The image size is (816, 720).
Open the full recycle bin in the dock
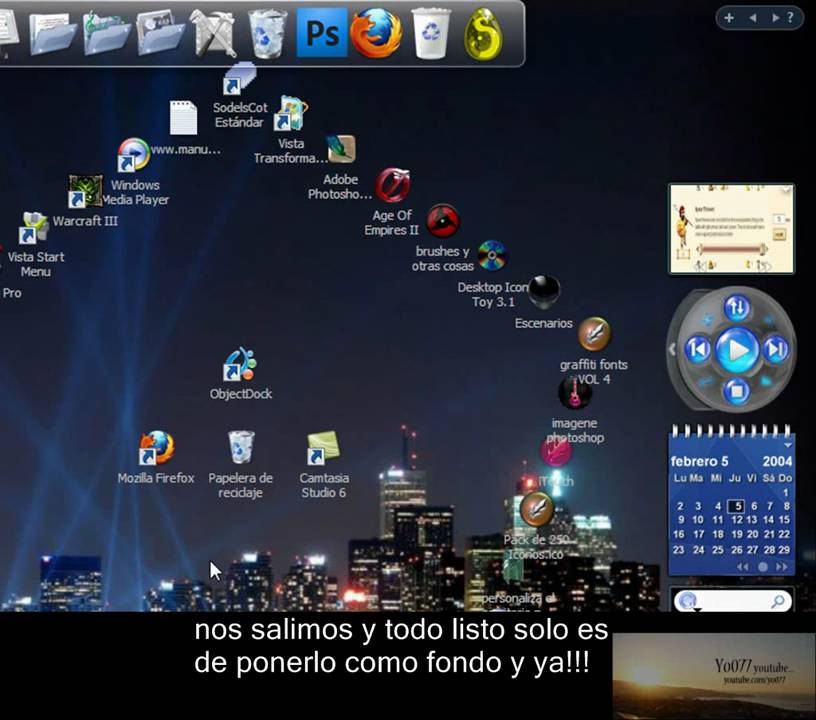tap(267, 34)
